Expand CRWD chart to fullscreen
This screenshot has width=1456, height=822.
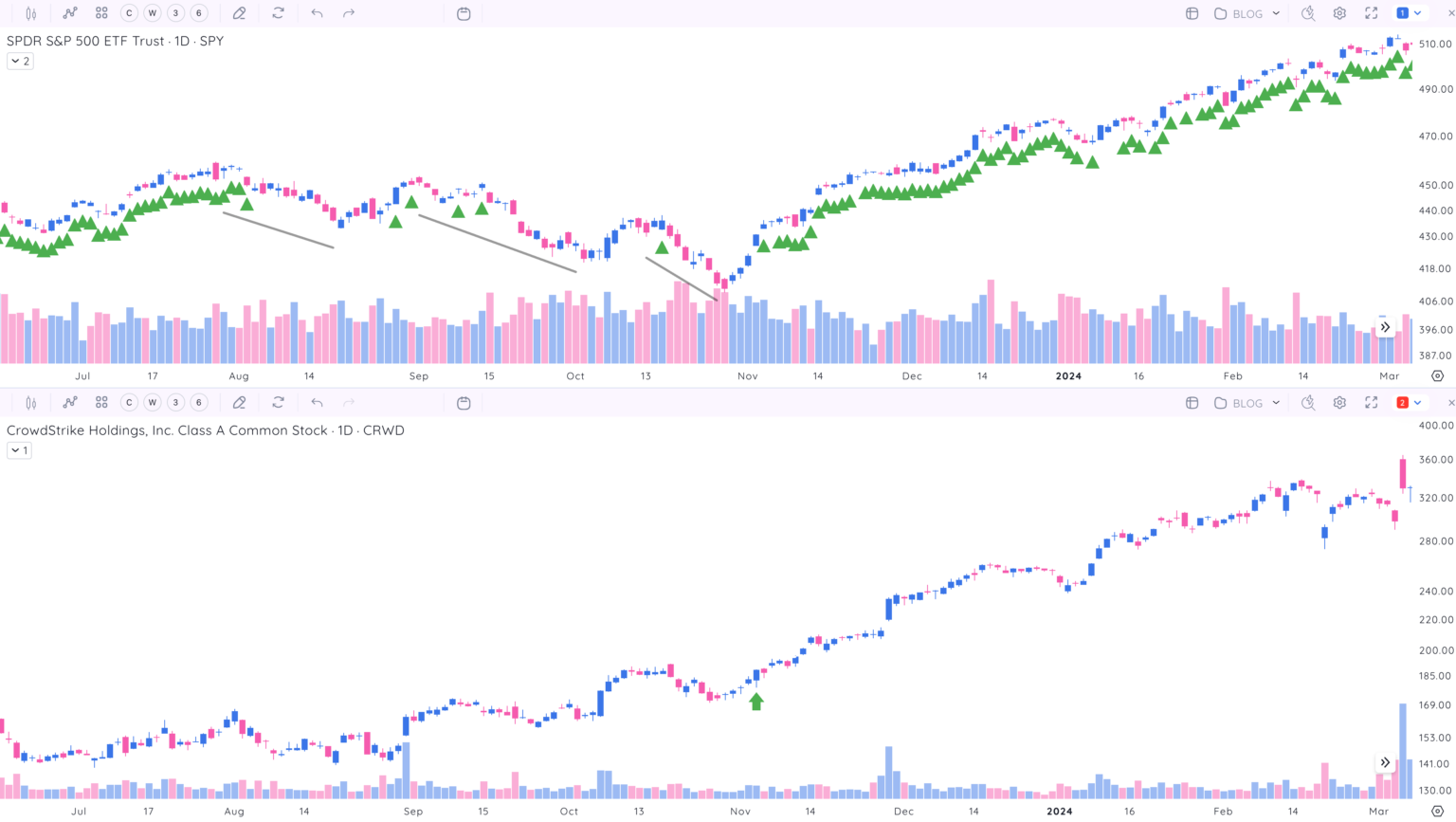tap(1371, 403)
